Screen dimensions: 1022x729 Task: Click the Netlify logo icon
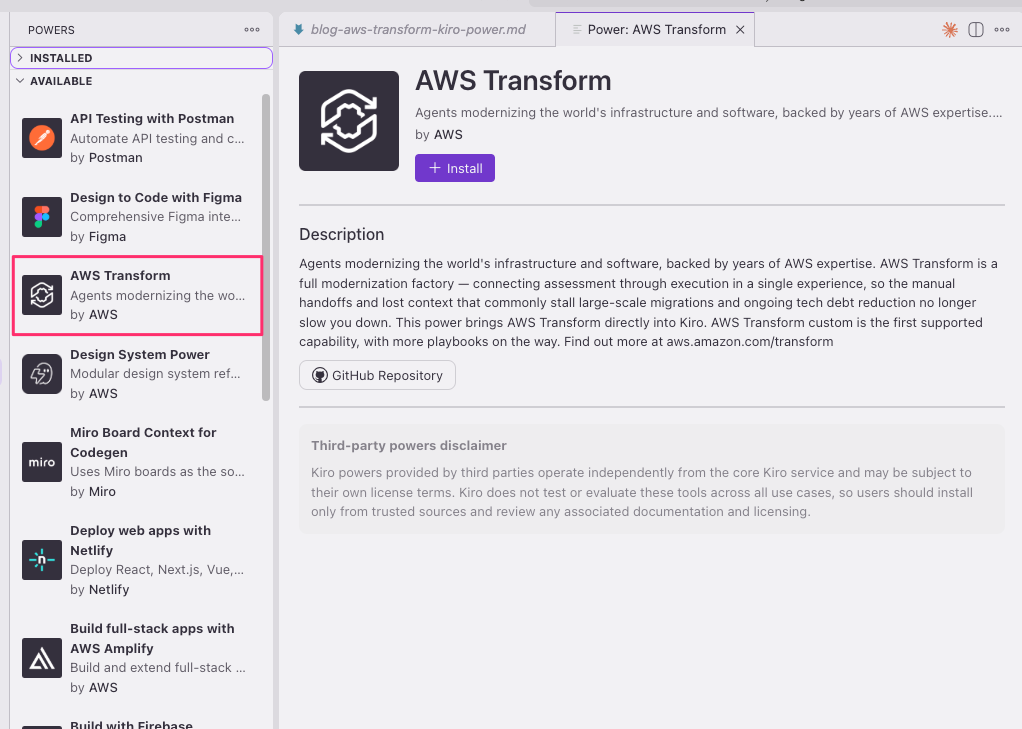42,560
